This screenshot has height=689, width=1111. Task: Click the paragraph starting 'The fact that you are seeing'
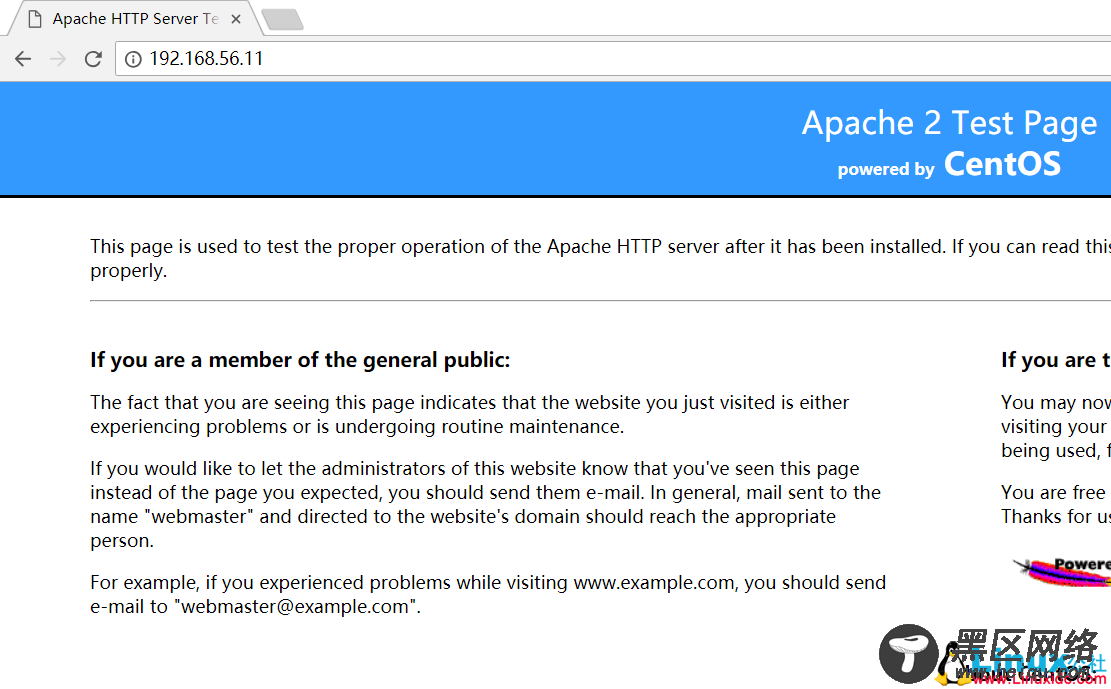click(469, 415)
